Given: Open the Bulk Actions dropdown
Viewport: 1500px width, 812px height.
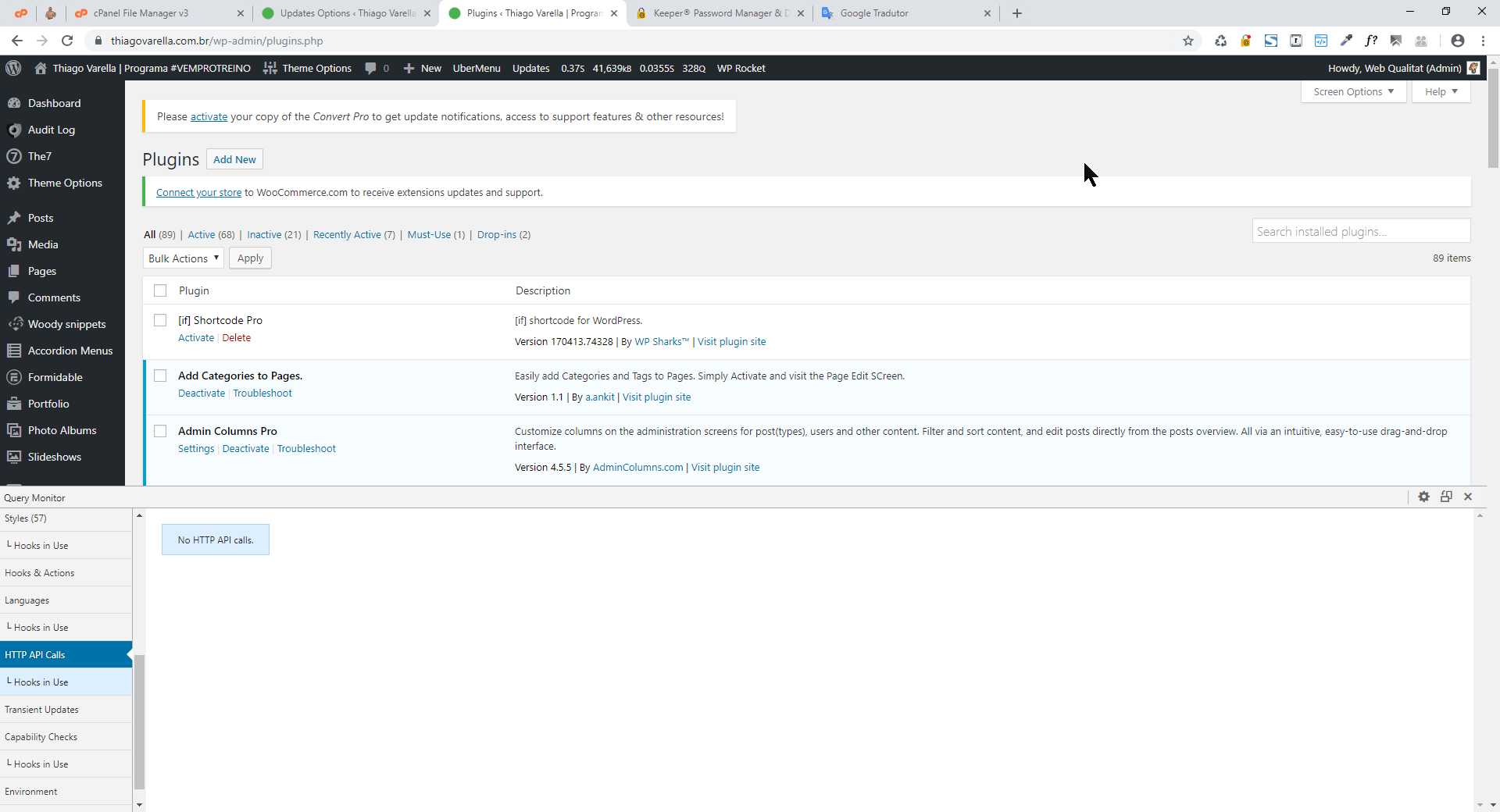Looking at the screenshot, I should [184, 258].
